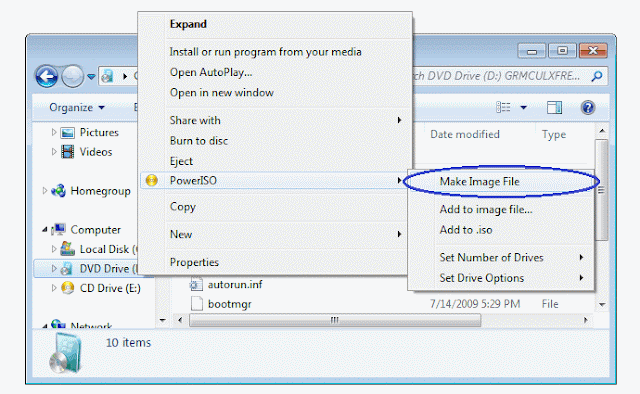Expand the Homegroup node

pyautogui.click(x=44, y=190)
